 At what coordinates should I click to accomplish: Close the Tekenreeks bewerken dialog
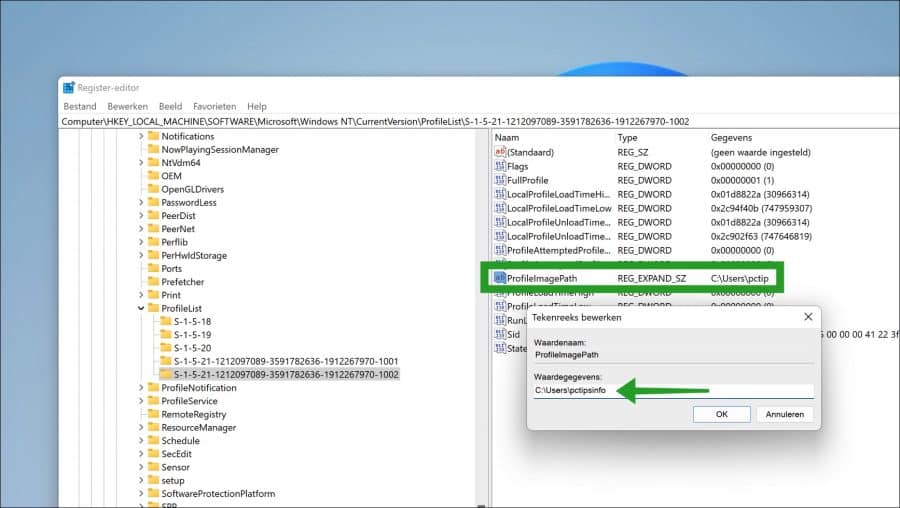[x=808, y=317]
